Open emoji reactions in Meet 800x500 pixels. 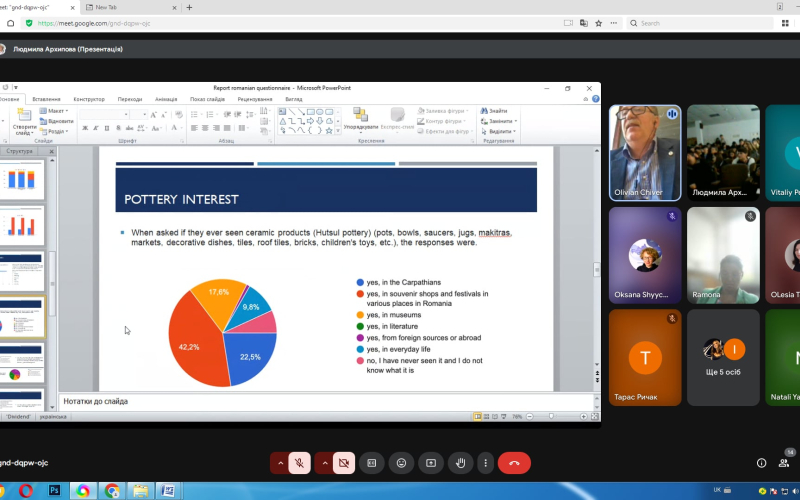click(x=402, y=463)
